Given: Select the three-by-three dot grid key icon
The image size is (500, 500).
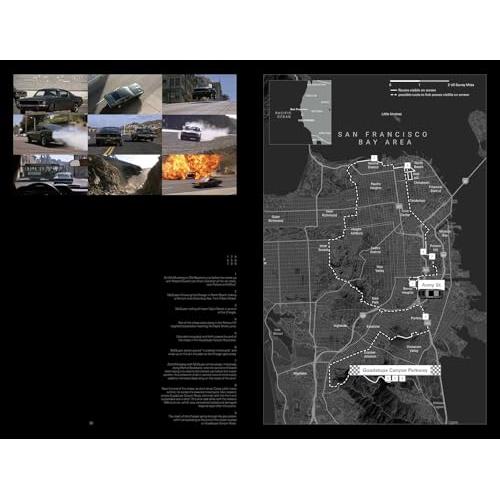Looking at the screenshot, I should coord(232,260).
